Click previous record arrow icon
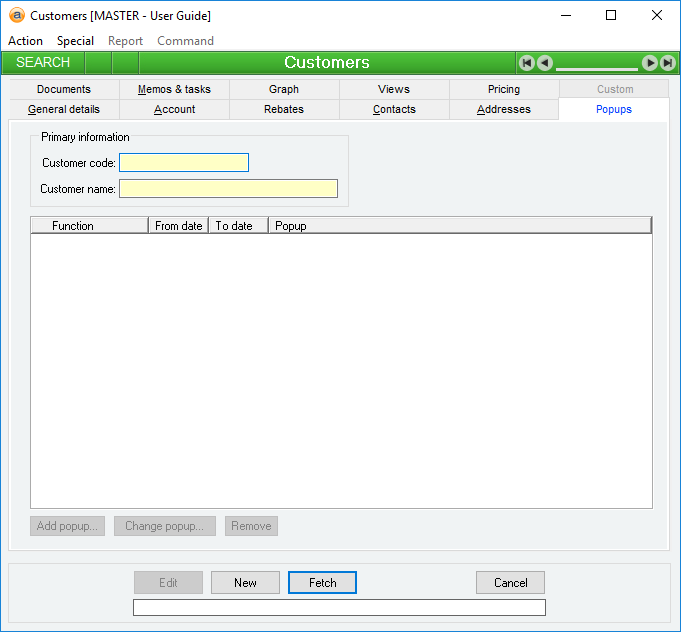 coord(544,63)
